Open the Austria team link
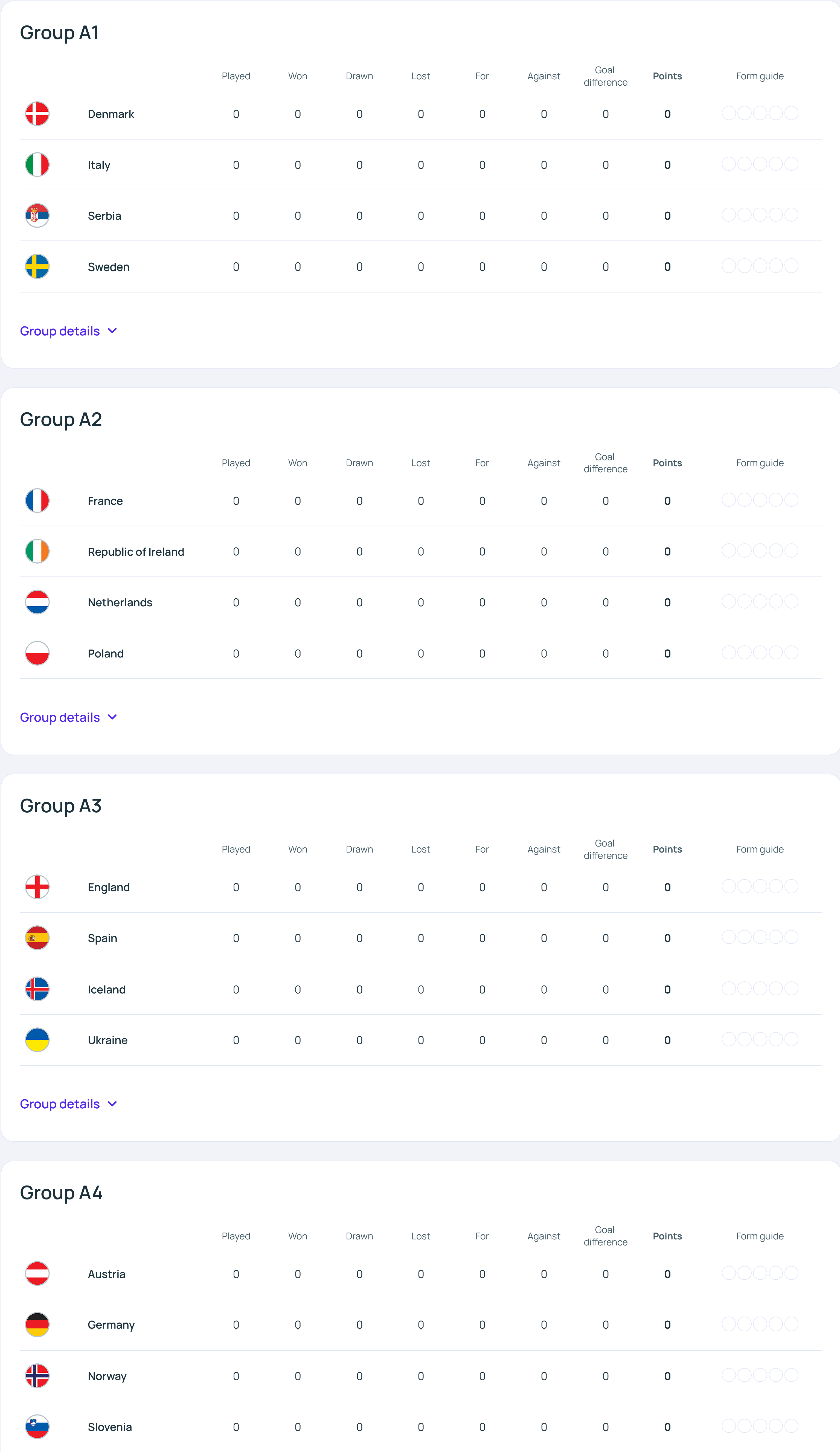 click(107, 1274)
